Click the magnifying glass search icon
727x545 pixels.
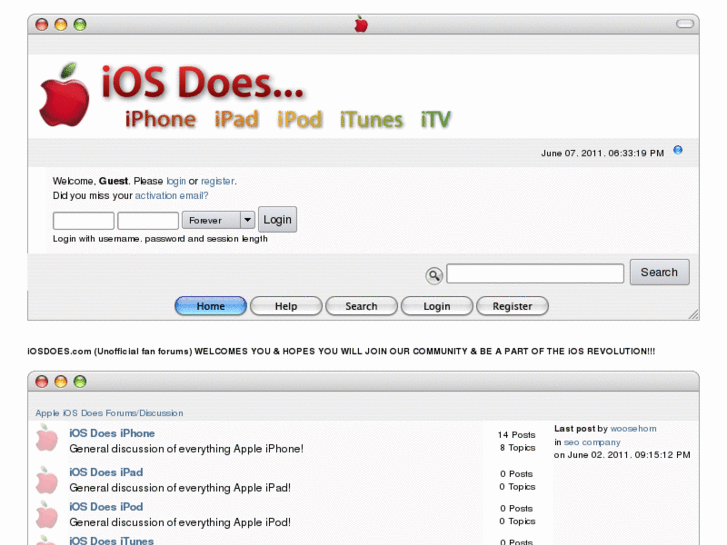tap(434, 276)
